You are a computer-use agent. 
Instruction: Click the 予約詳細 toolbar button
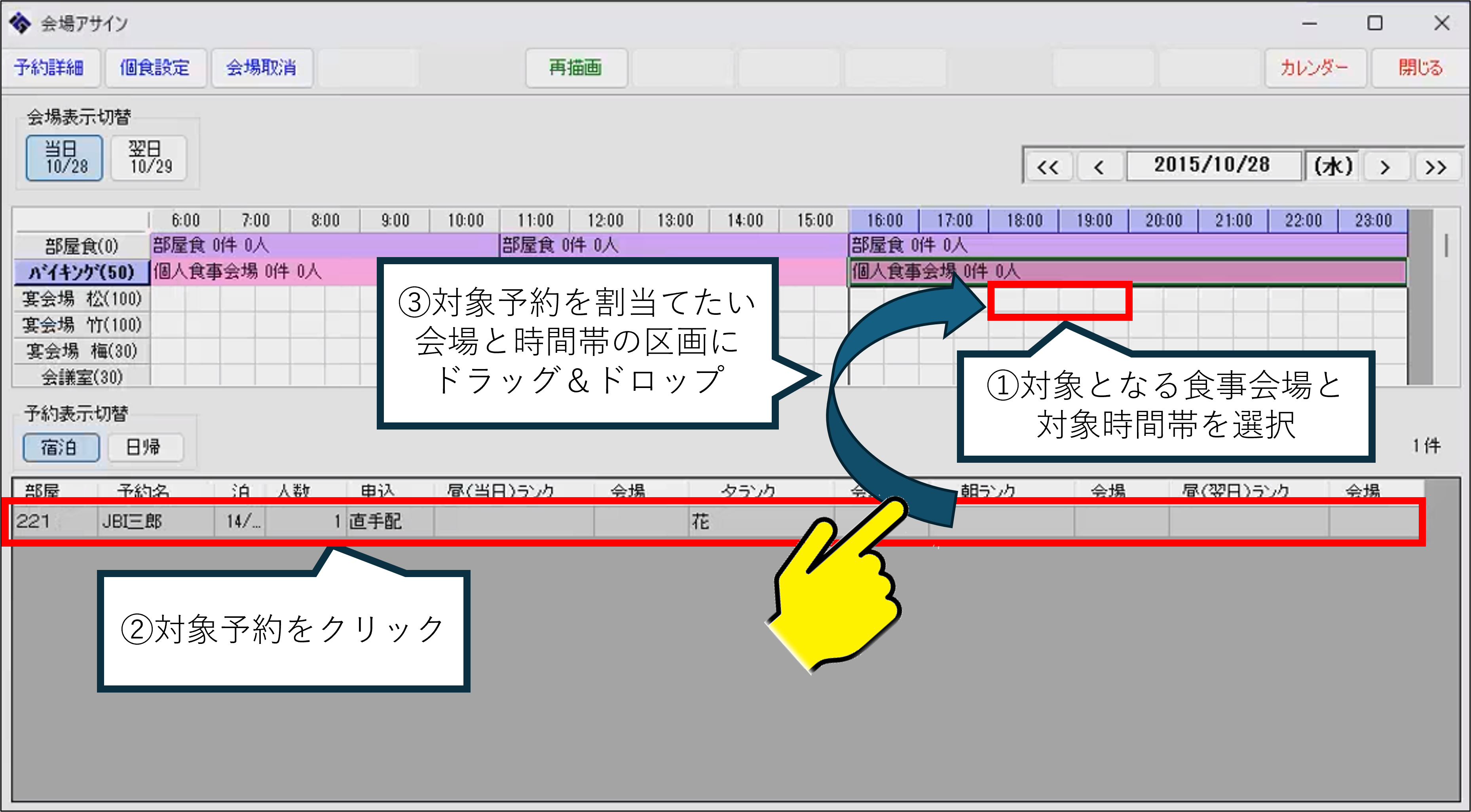coord(50,68)
